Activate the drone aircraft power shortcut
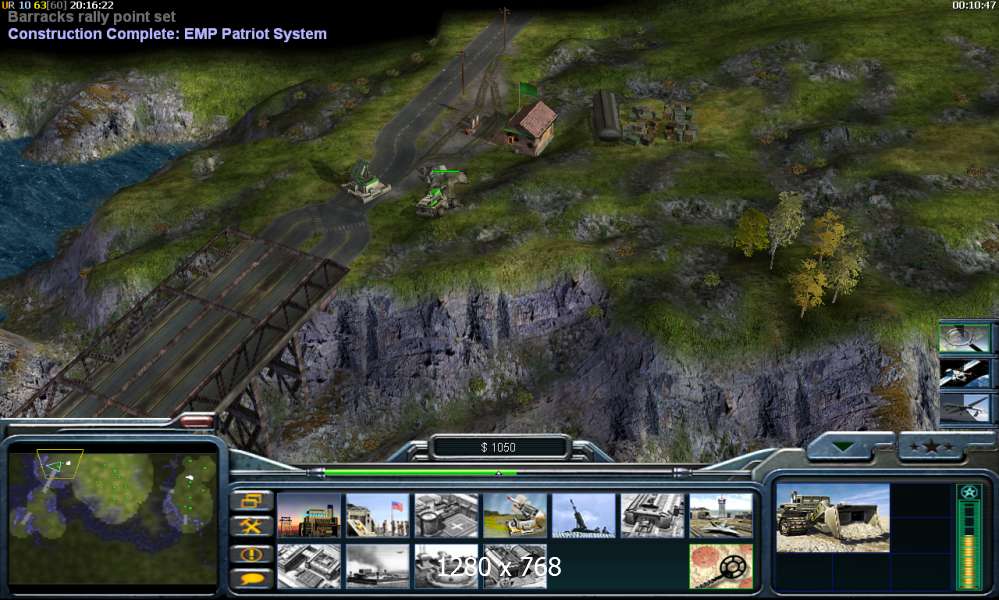 (965, 408)
